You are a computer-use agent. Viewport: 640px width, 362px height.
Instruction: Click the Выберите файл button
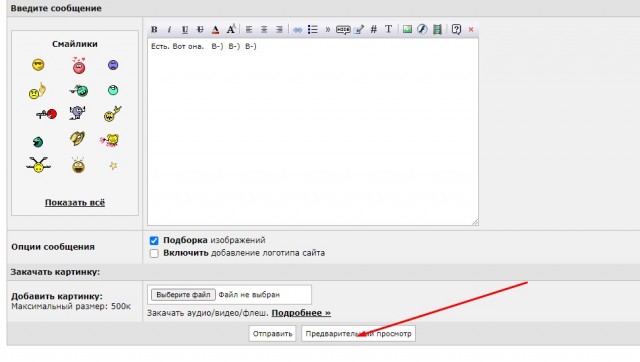coord(183,295)
